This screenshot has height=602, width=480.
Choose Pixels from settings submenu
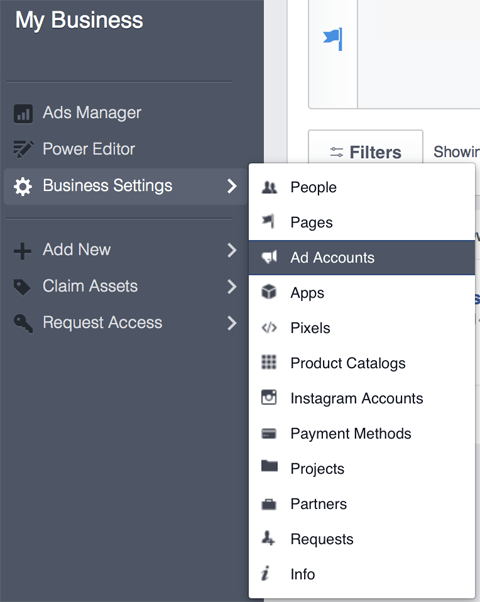(x=362, y=328)
